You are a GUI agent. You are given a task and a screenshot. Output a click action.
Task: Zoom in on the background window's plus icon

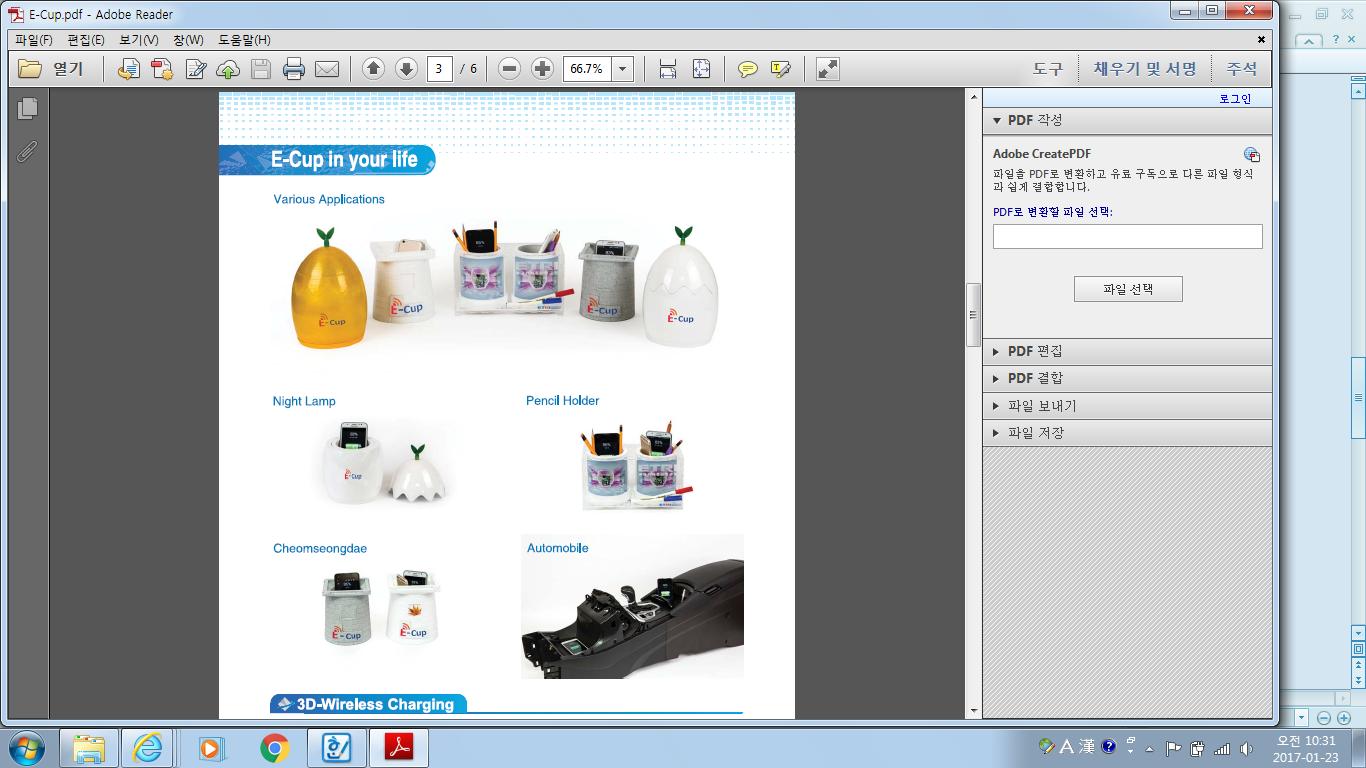point(1343,718)
